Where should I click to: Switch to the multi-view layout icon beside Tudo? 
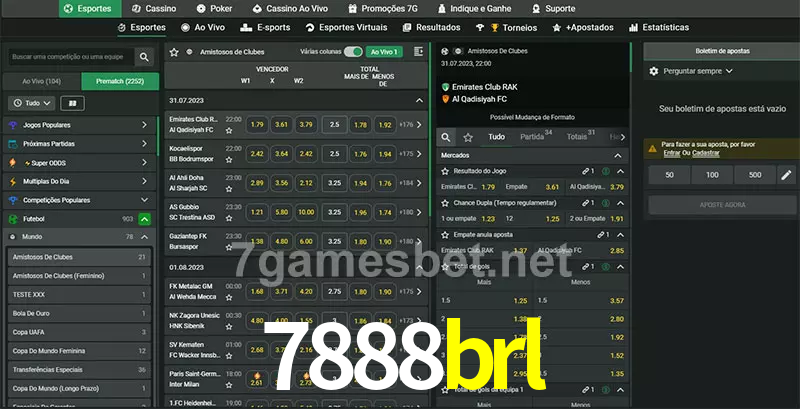point(72,103)
